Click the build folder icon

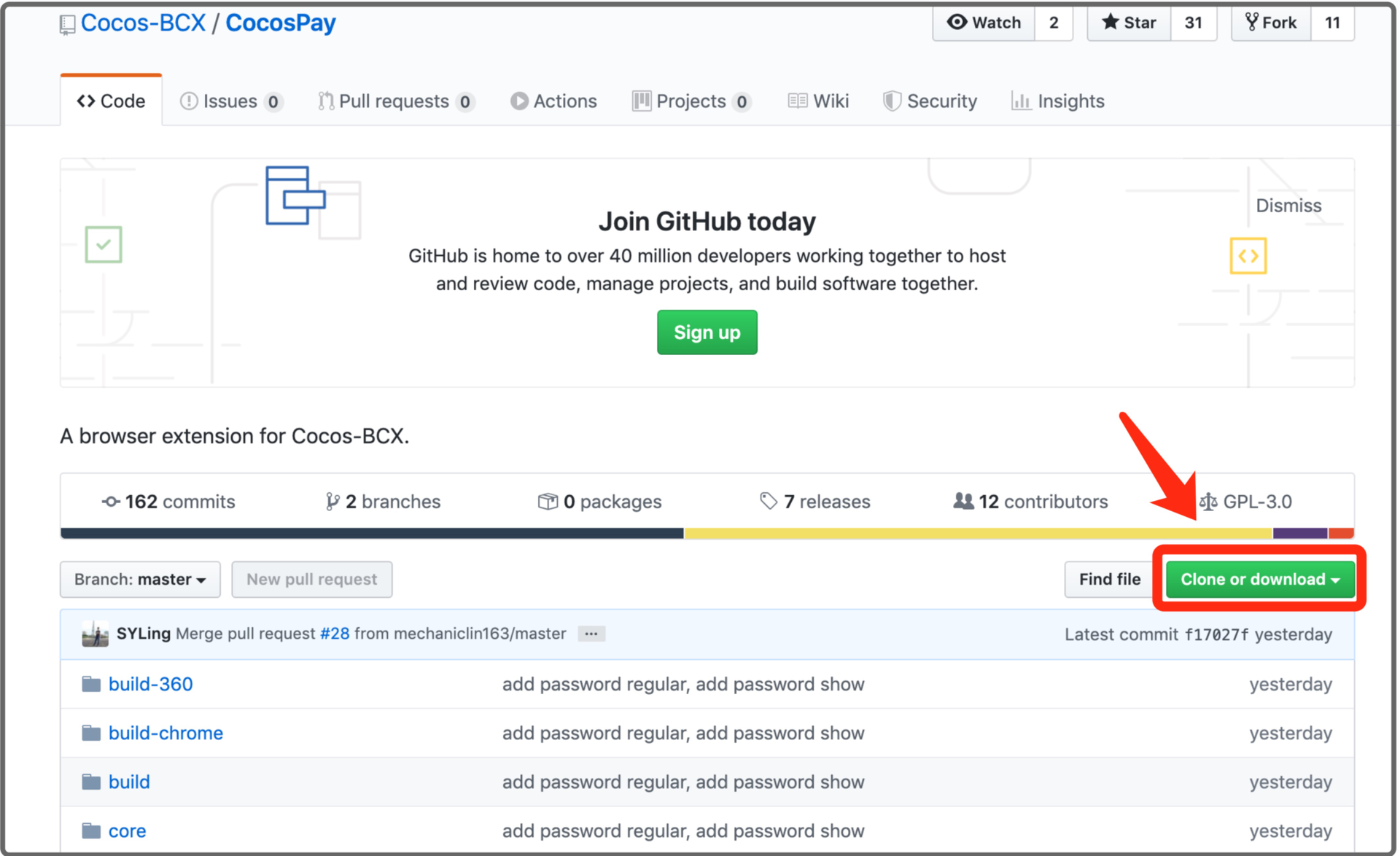91,782
